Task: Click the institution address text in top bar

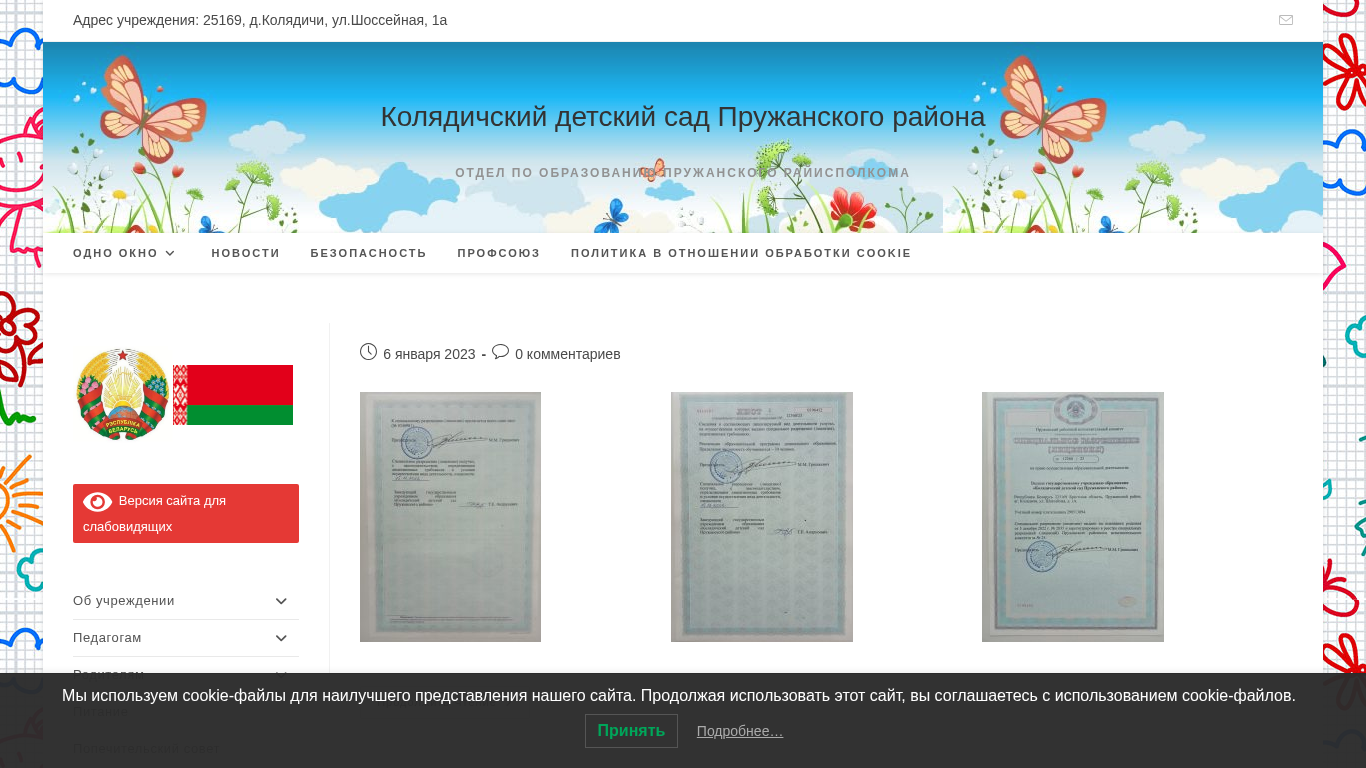Action: coord(260,20)
